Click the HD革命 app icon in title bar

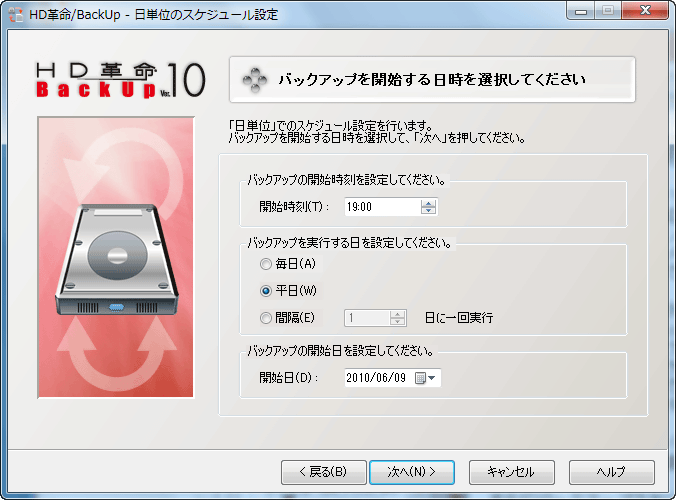point(16,14)
